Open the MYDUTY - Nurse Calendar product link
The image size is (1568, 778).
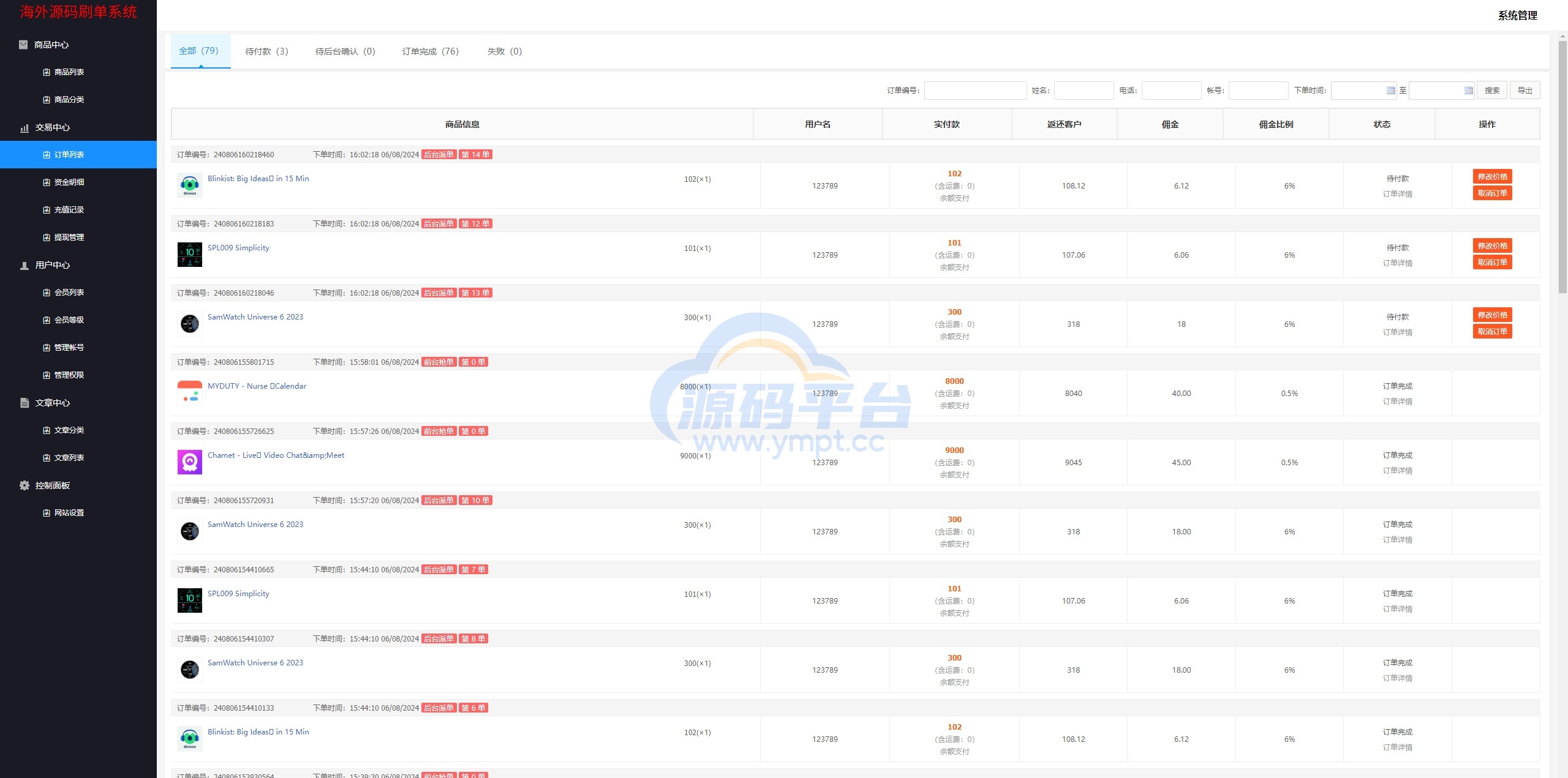click(x=257, y=386)
